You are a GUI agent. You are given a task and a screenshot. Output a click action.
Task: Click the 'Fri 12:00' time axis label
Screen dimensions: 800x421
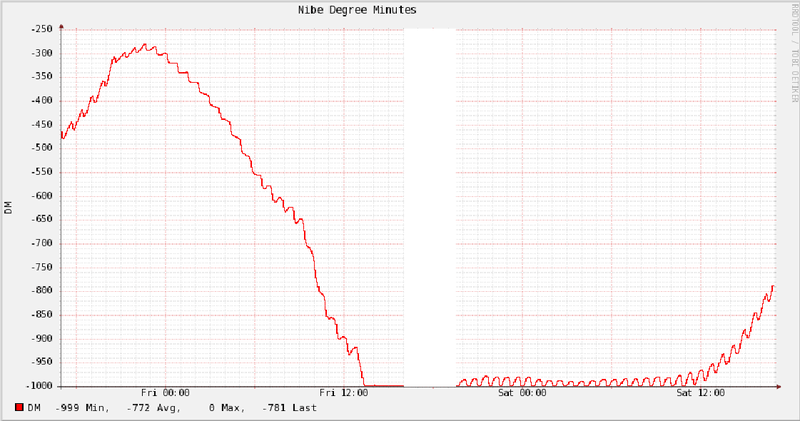[x=343, y=392]
